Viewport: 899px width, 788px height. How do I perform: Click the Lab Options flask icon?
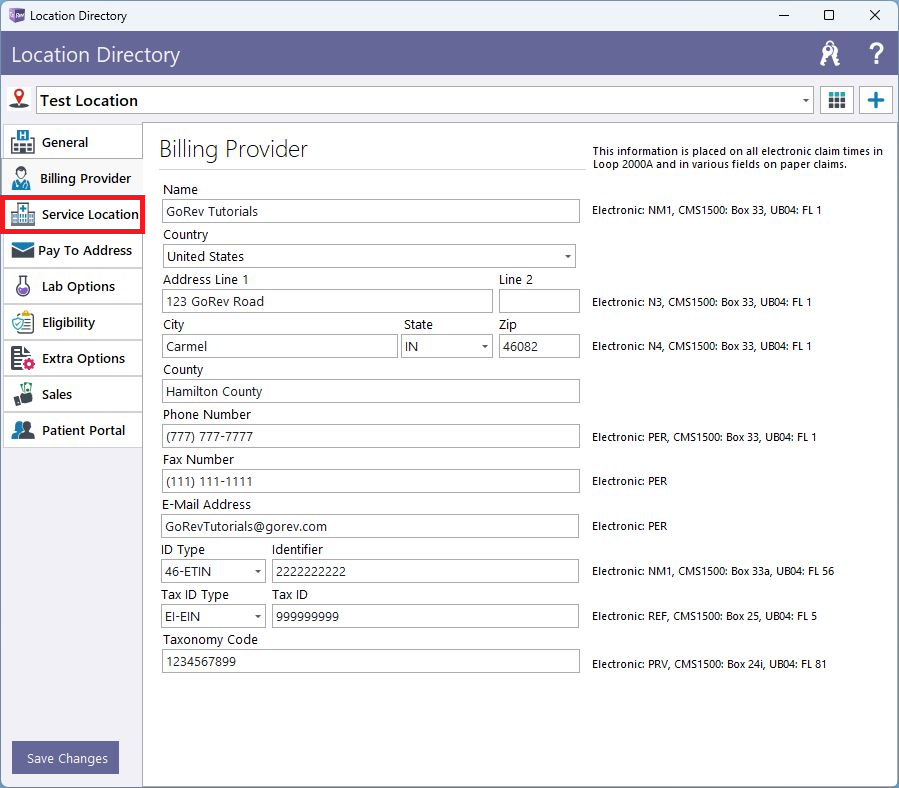pyautogui.click(x=23, y=286)
